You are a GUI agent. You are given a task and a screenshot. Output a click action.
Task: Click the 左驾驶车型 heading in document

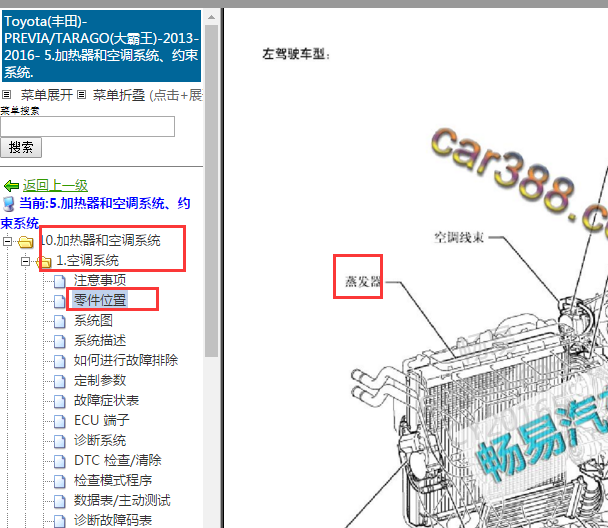296,54
